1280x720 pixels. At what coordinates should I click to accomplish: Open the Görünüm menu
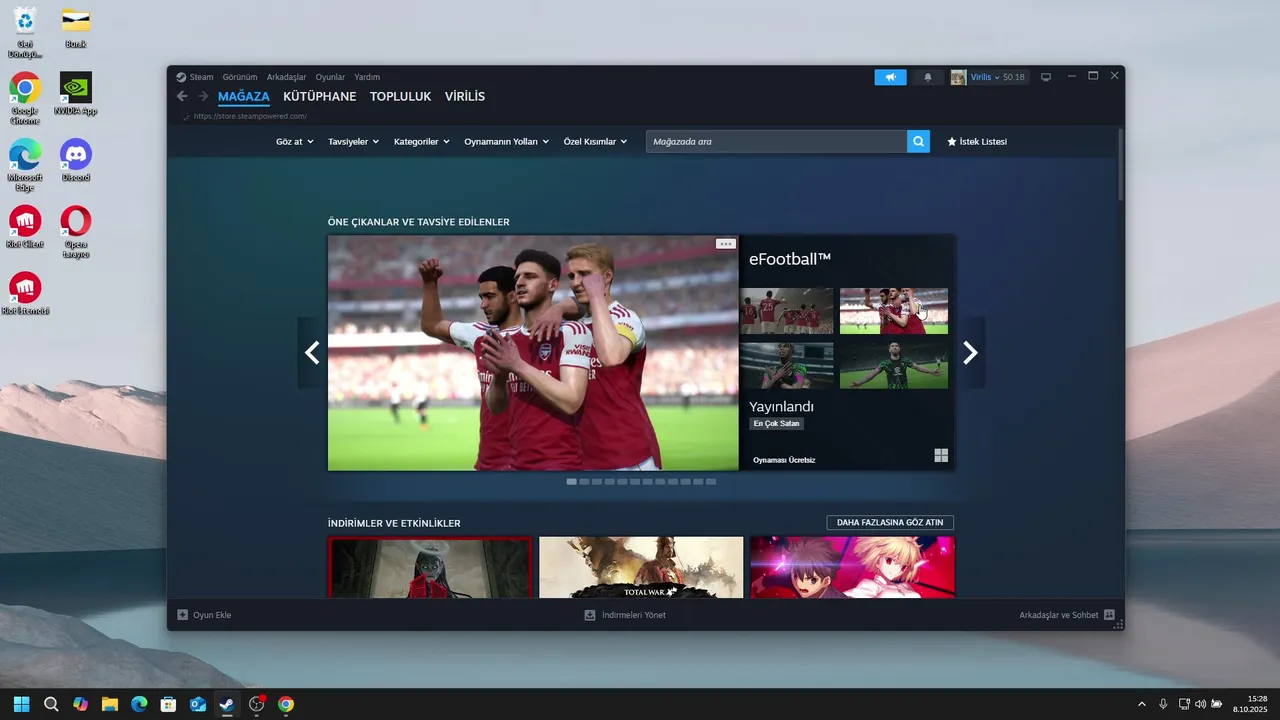pos(240,77)
